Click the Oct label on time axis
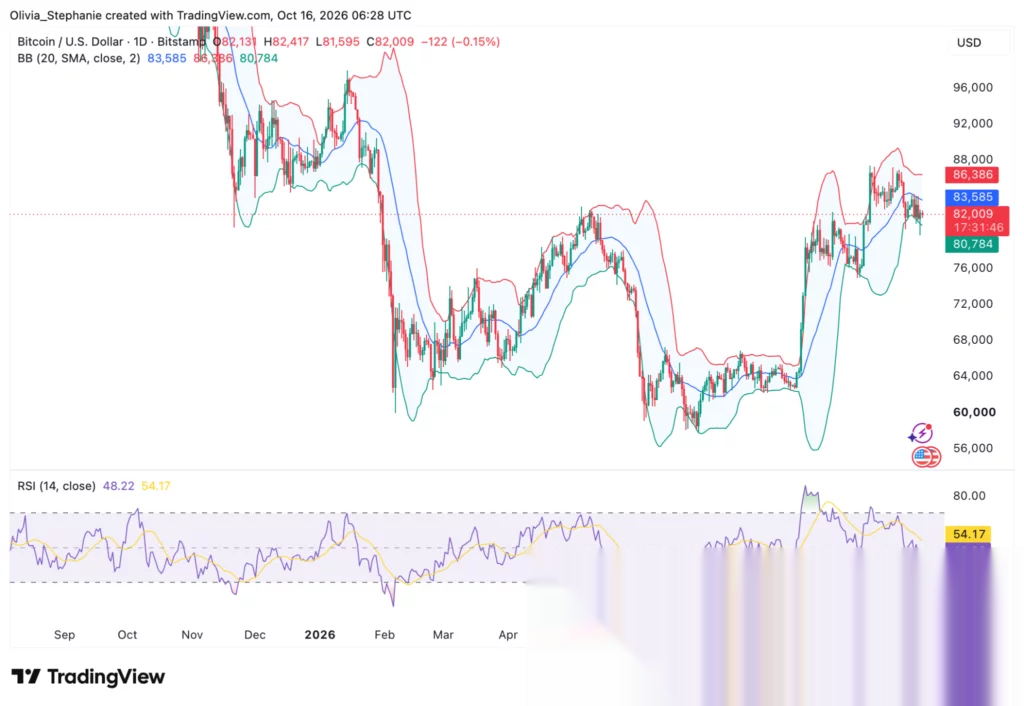1024x706 pixels. tap(127, 635)
